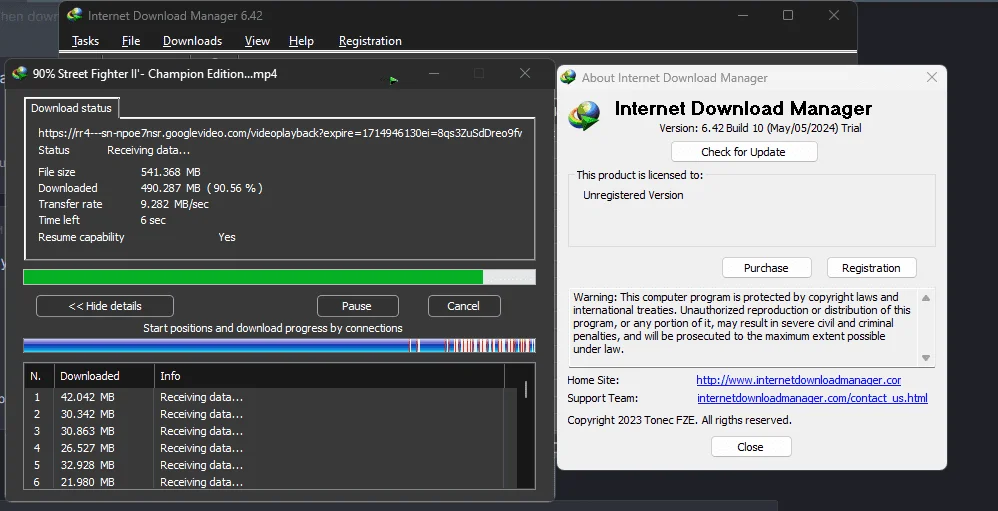The height and width of the screenshot is (511, 998).
Task: Click the Transfer rate value 9.282 MB/sec
Action: (174, 204)
